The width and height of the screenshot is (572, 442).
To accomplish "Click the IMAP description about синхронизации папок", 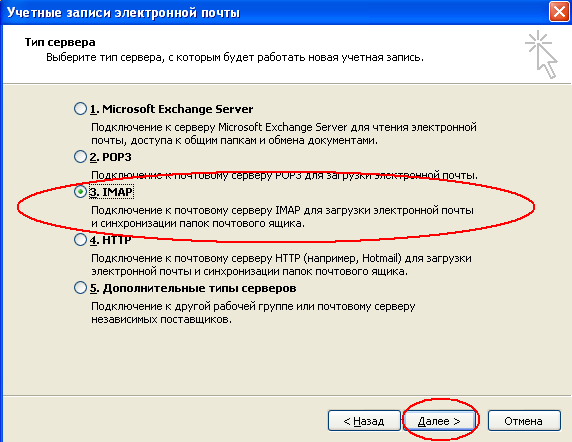I will (x=282, y=217).
